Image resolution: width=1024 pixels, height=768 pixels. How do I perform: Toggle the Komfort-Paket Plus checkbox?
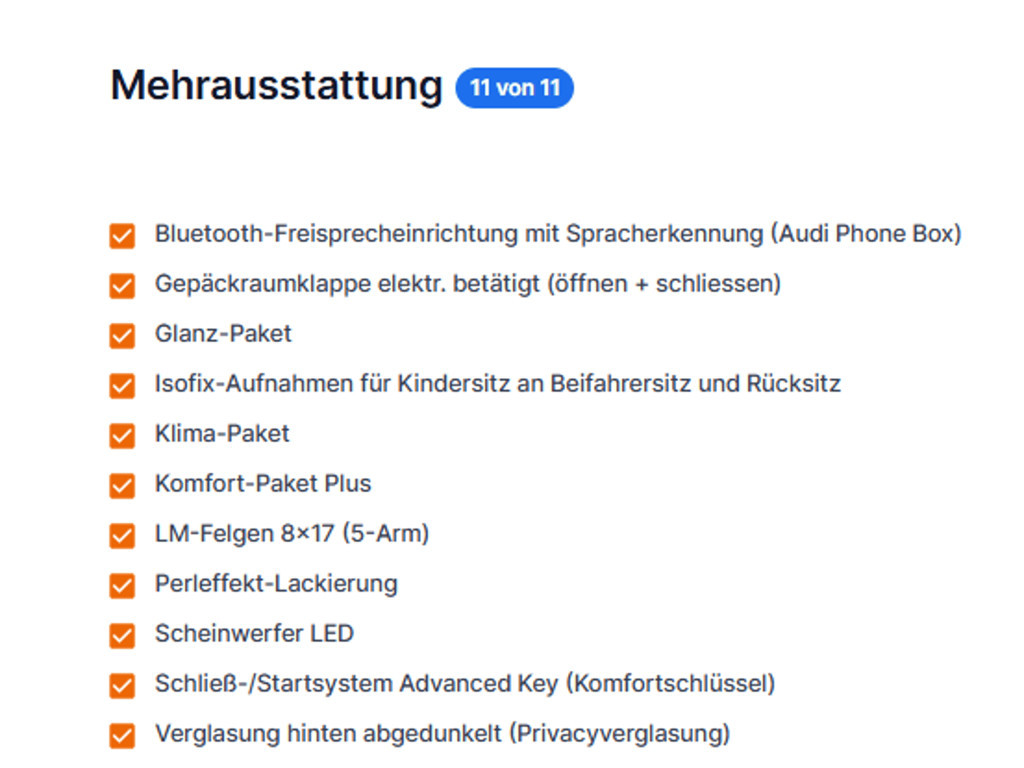coord(122,485)
